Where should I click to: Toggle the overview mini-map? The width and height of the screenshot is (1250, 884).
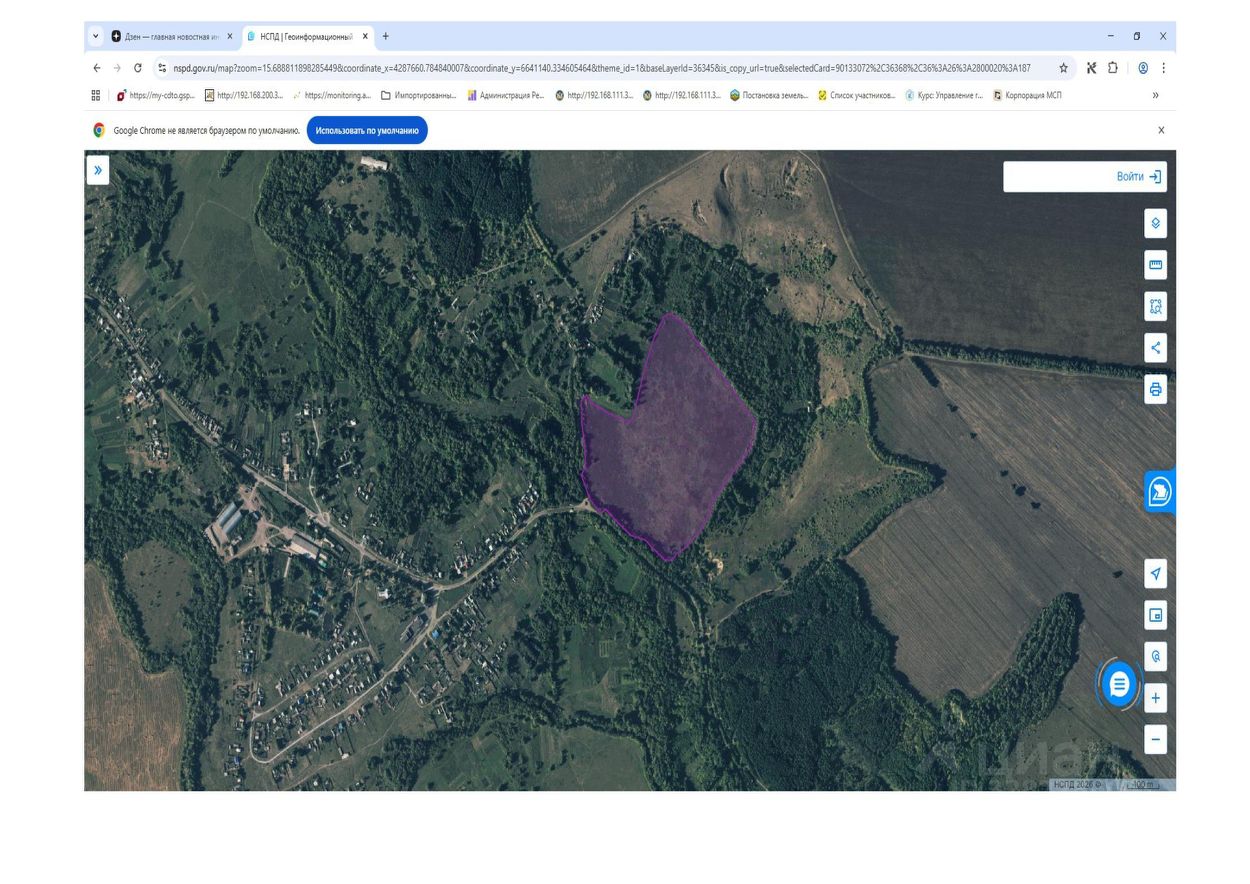pyautogui.click(x=1156, y=615)
